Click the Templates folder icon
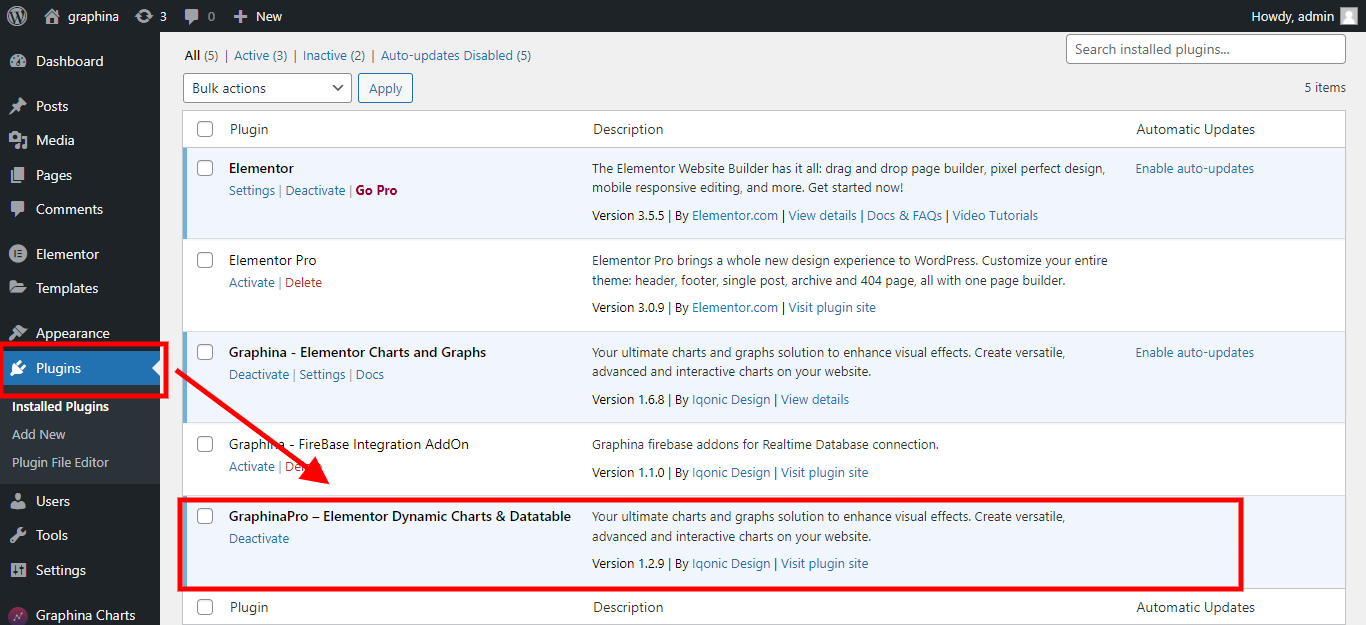Image resolution: width=1366 pixels, height=625 pixels. tap(18, 288)
